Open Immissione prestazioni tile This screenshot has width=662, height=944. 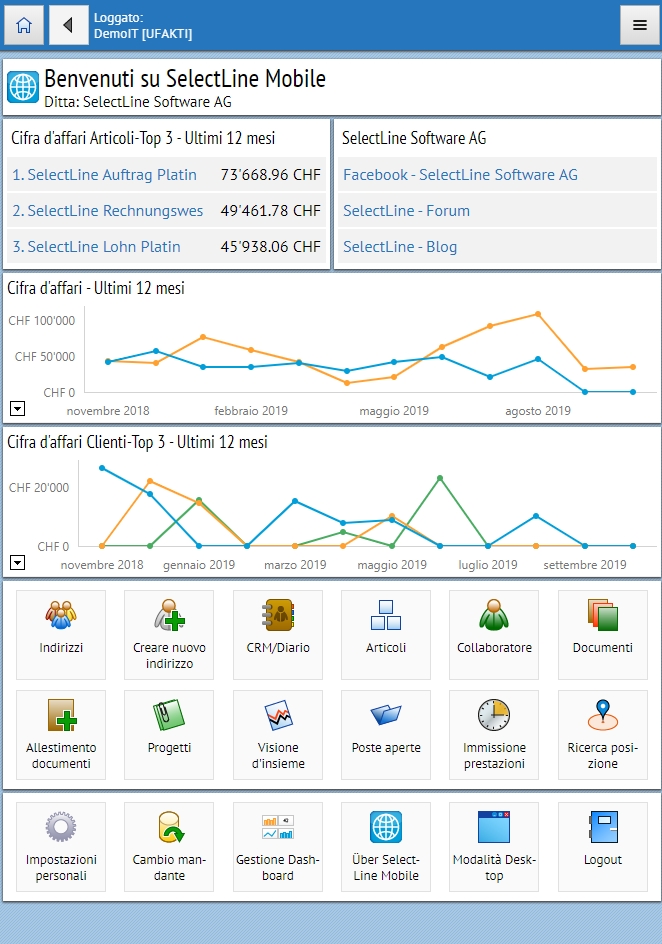pyautogui.click(x=494, y=734)
